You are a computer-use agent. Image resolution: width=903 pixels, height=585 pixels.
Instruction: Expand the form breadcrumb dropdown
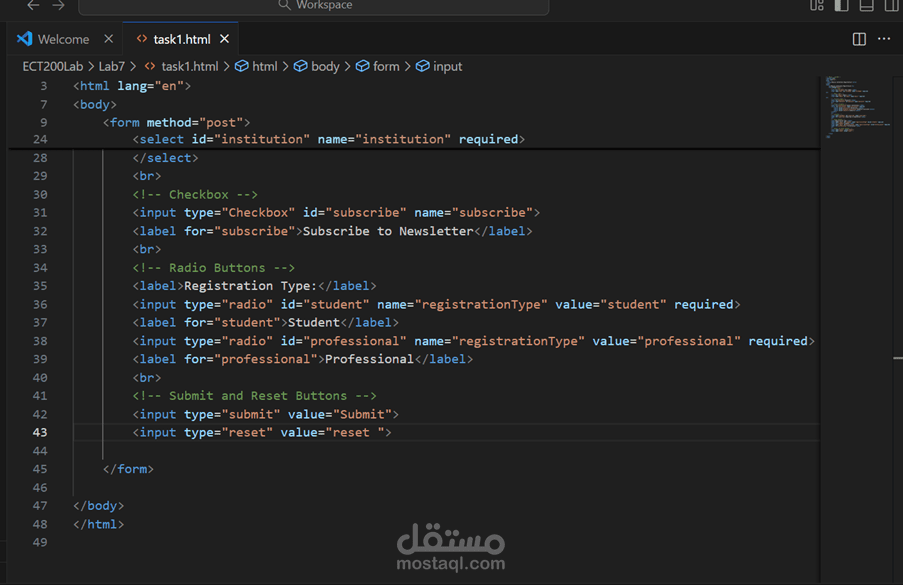coord(381,66)
